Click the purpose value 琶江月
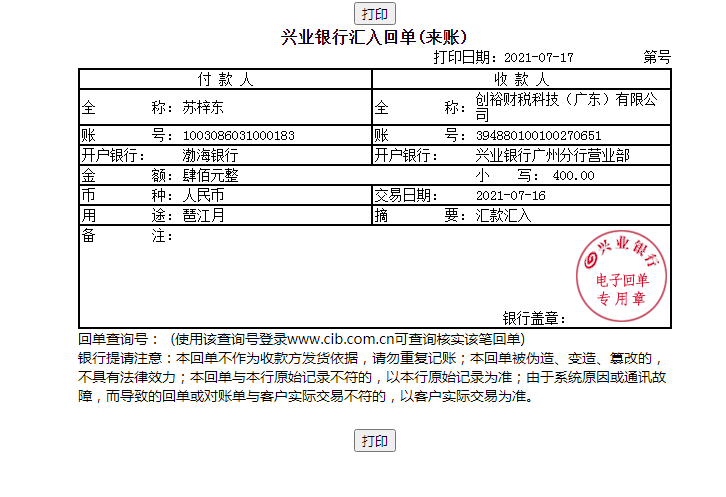 pyautogui.click(x=203, y=215)
